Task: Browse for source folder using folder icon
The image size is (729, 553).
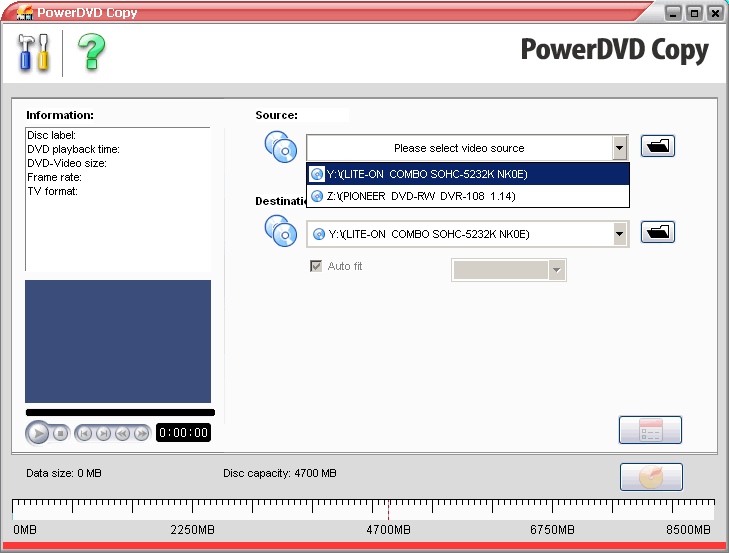Action: pyautogui.click(x=657, y=147)
